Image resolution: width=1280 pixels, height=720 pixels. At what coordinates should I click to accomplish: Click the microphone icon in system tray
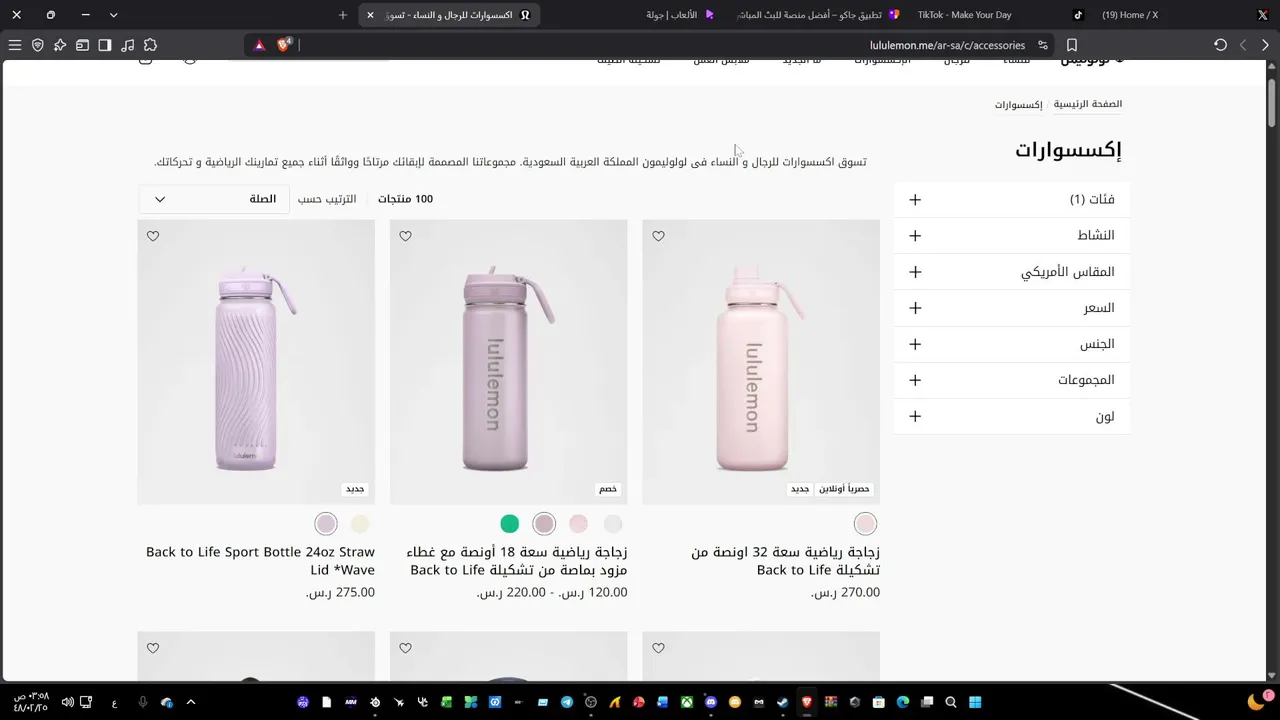coord(142,702)
